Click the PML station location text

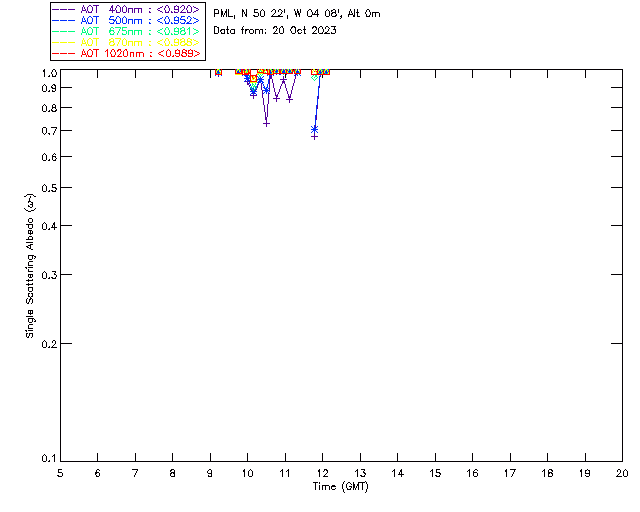[x=297, y=14]
